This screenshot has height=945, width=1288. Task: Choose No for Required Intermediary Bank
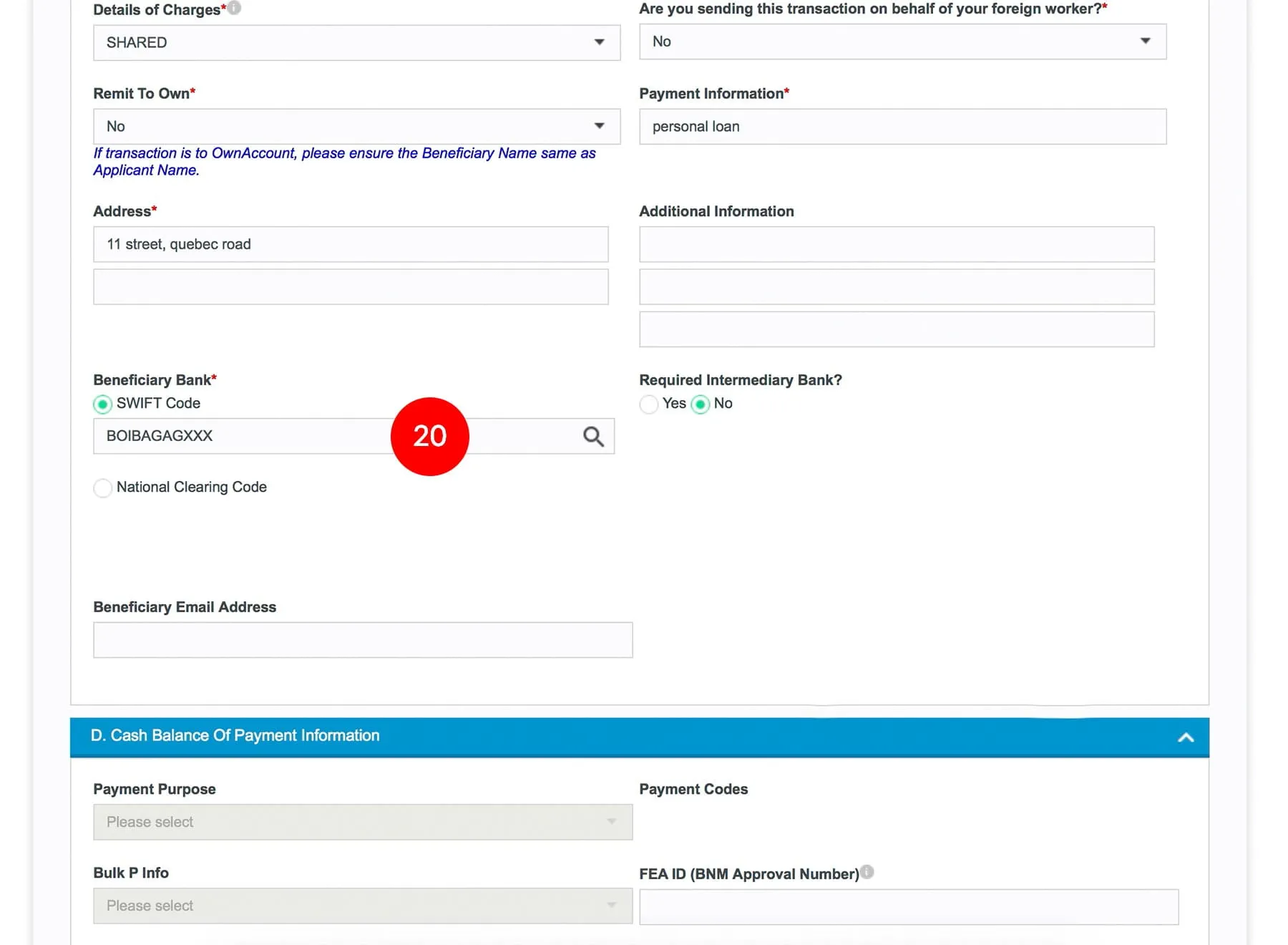(701, 404)
